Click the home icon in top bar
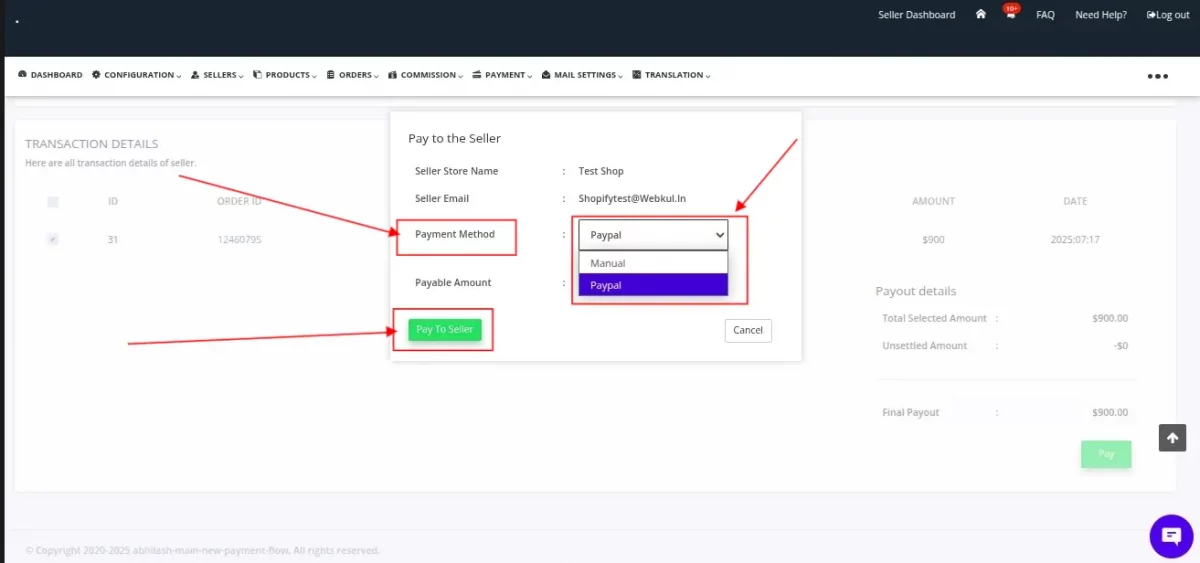 (981, 15)
